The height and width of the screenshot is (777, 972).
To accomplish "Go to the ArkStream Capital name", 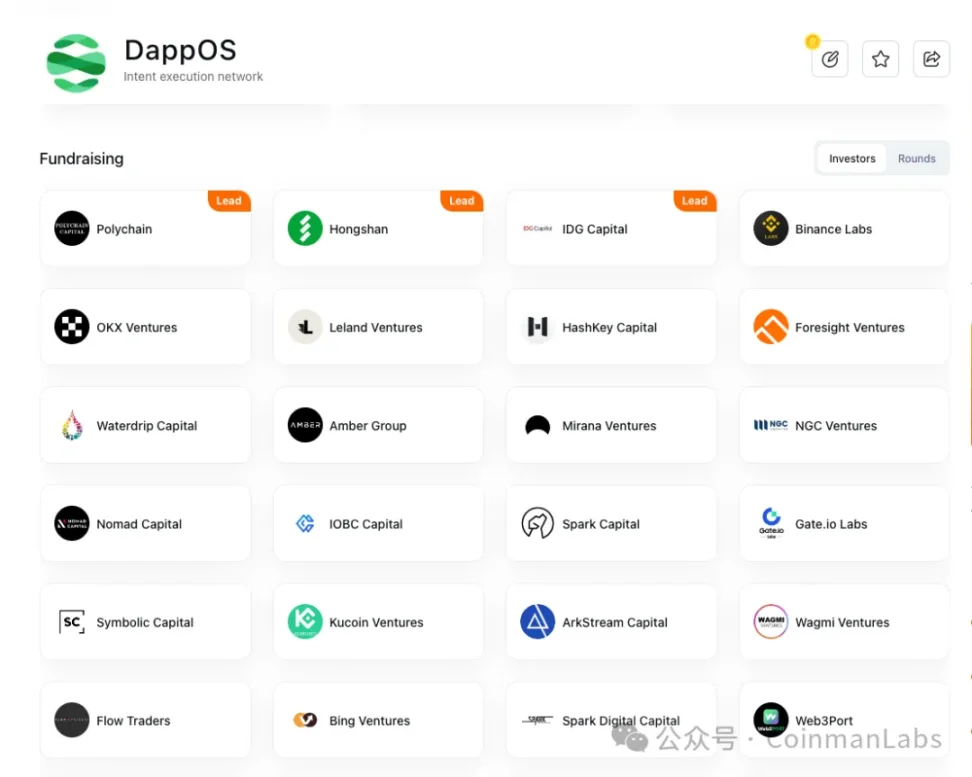I will click(x=614, y=623).
